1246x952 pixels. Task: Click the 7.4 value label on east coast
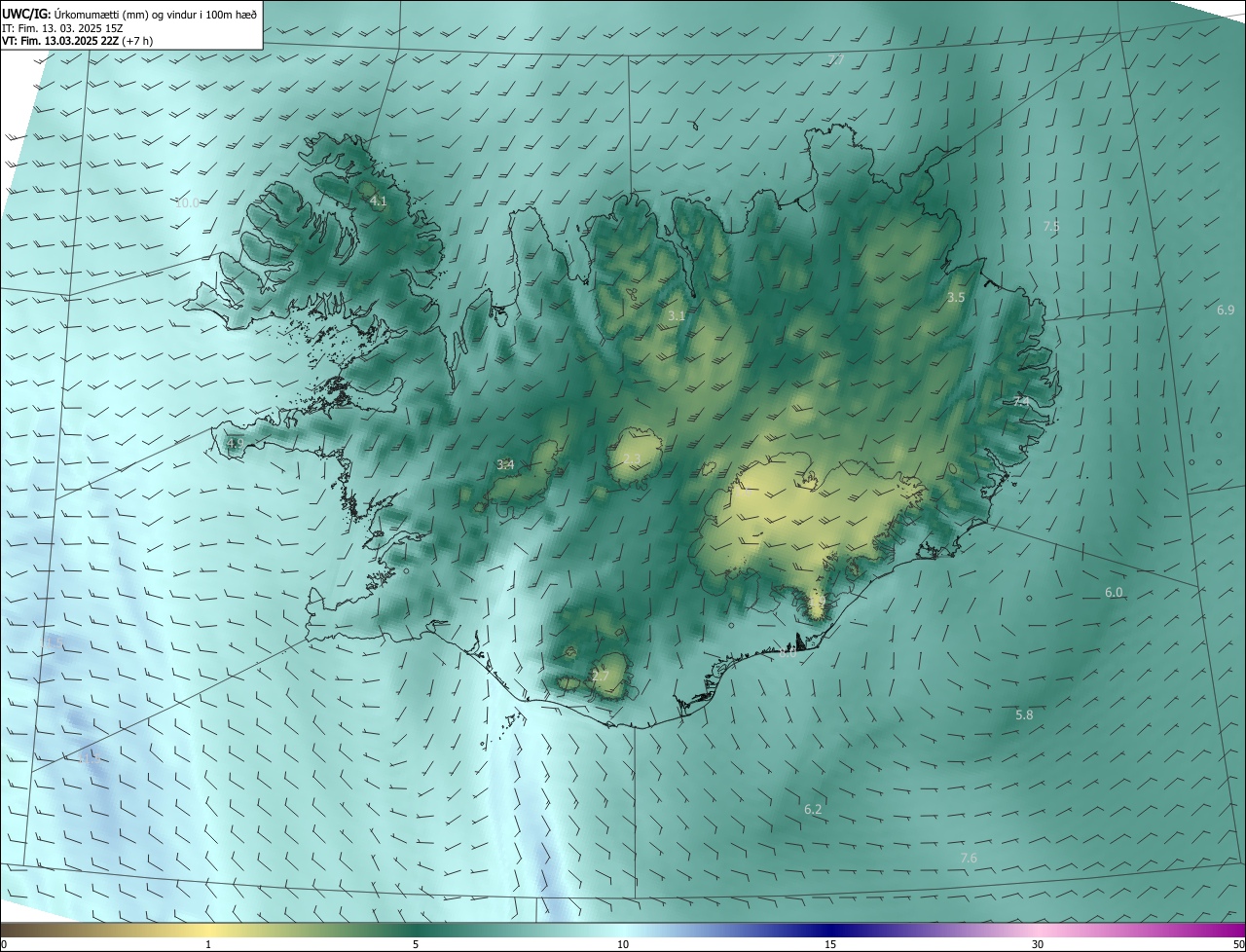[1020, 402]
